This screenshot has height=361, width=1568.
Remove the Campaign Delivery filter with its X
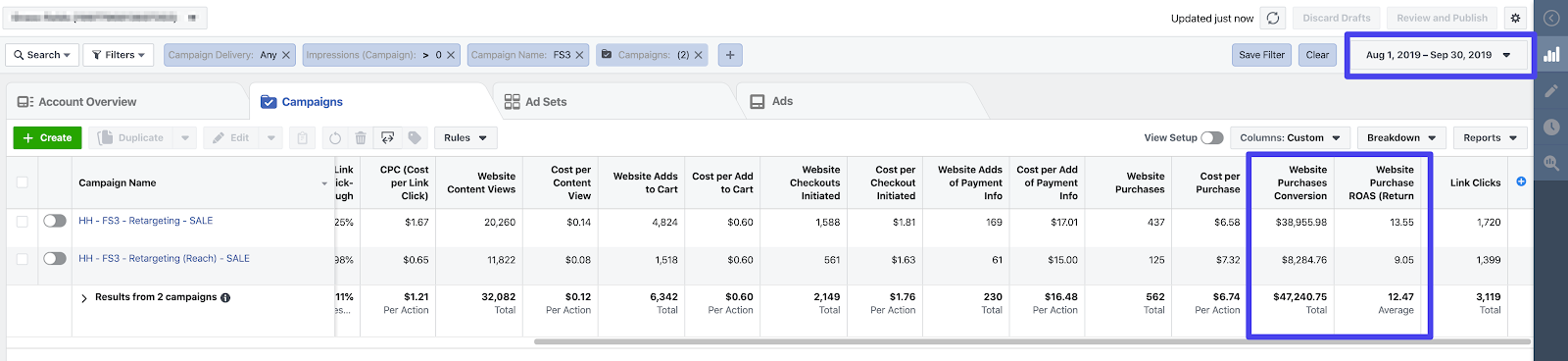tap(286, 55)
